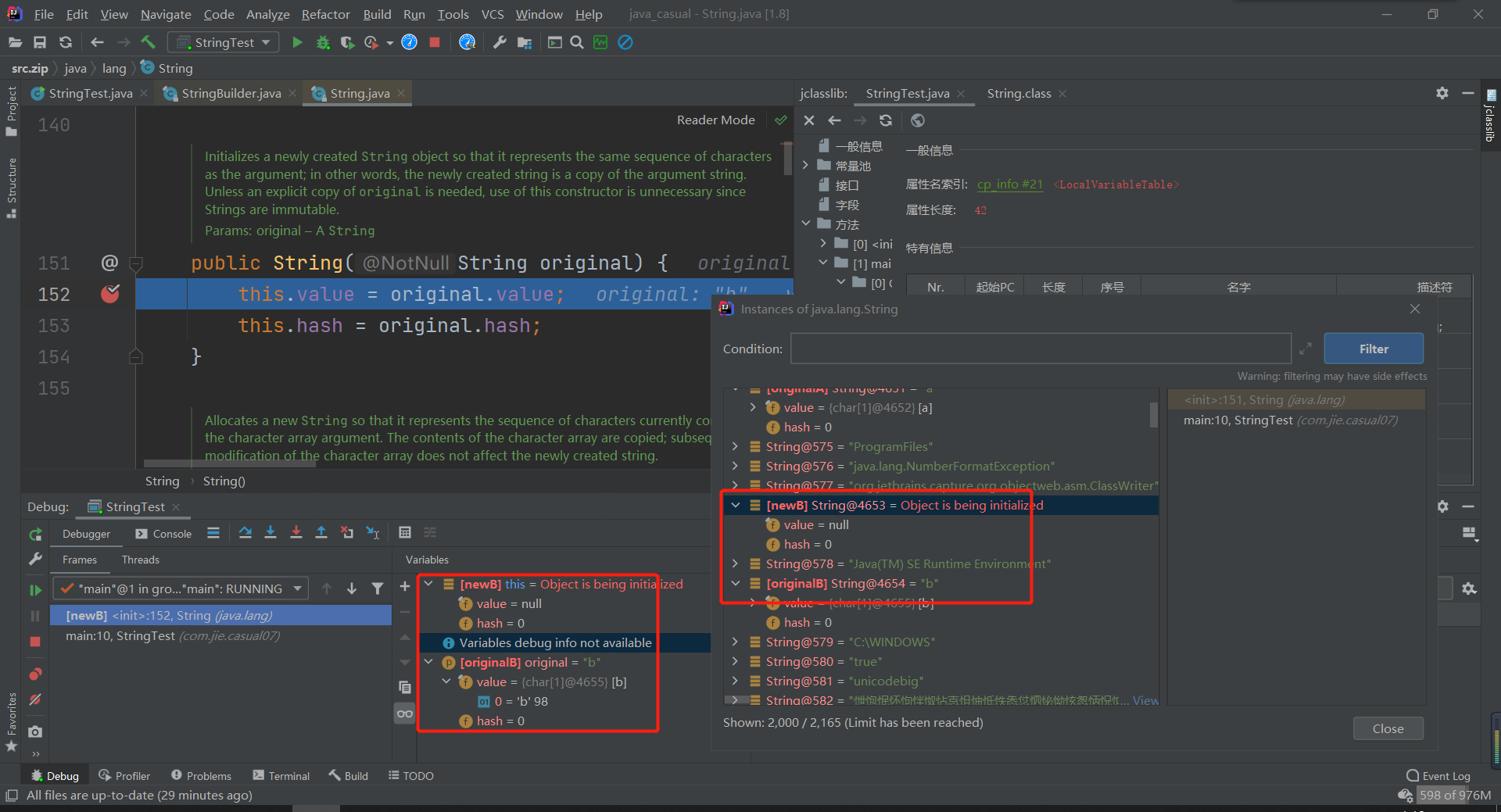Screen dimensions: 1501x812
Task: Open the globe browser icon in jclasslib toolbar
Action: (918, 120)
